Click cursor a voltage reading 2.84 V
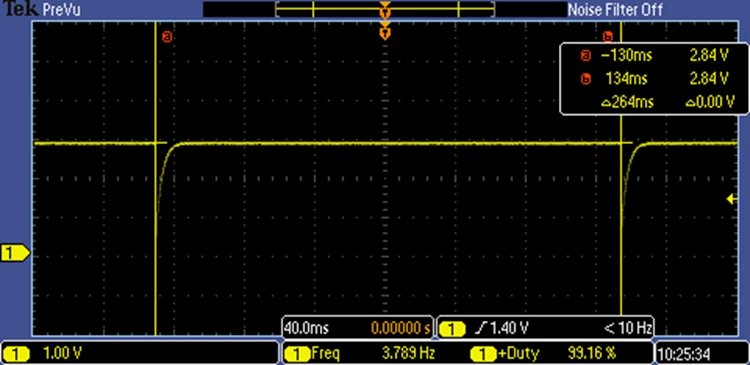 click(x=709, y=55)
